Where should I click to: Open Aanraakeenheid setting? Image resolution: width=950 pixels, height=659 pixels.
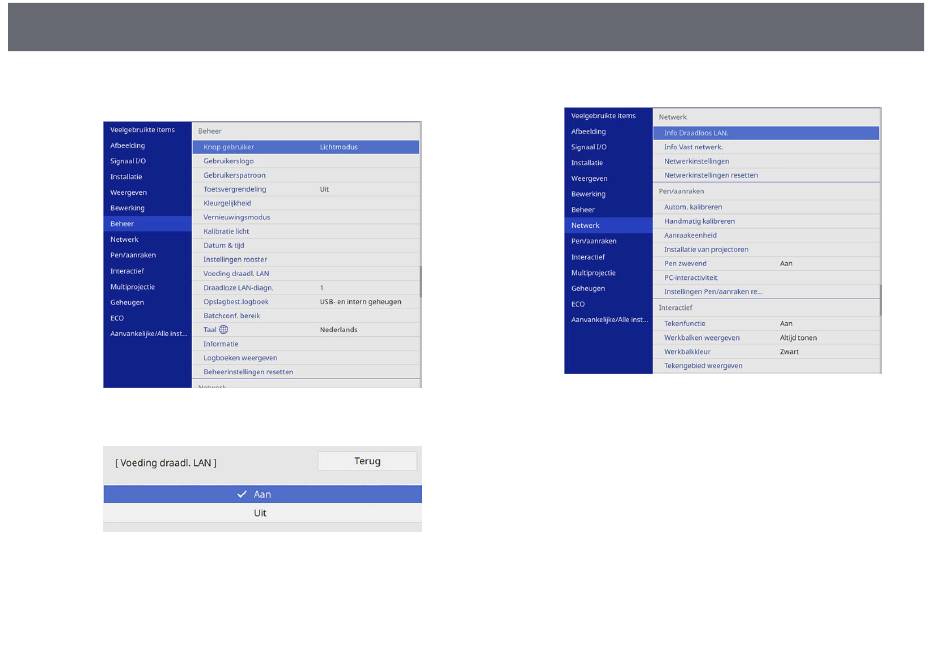coord(766,235)
